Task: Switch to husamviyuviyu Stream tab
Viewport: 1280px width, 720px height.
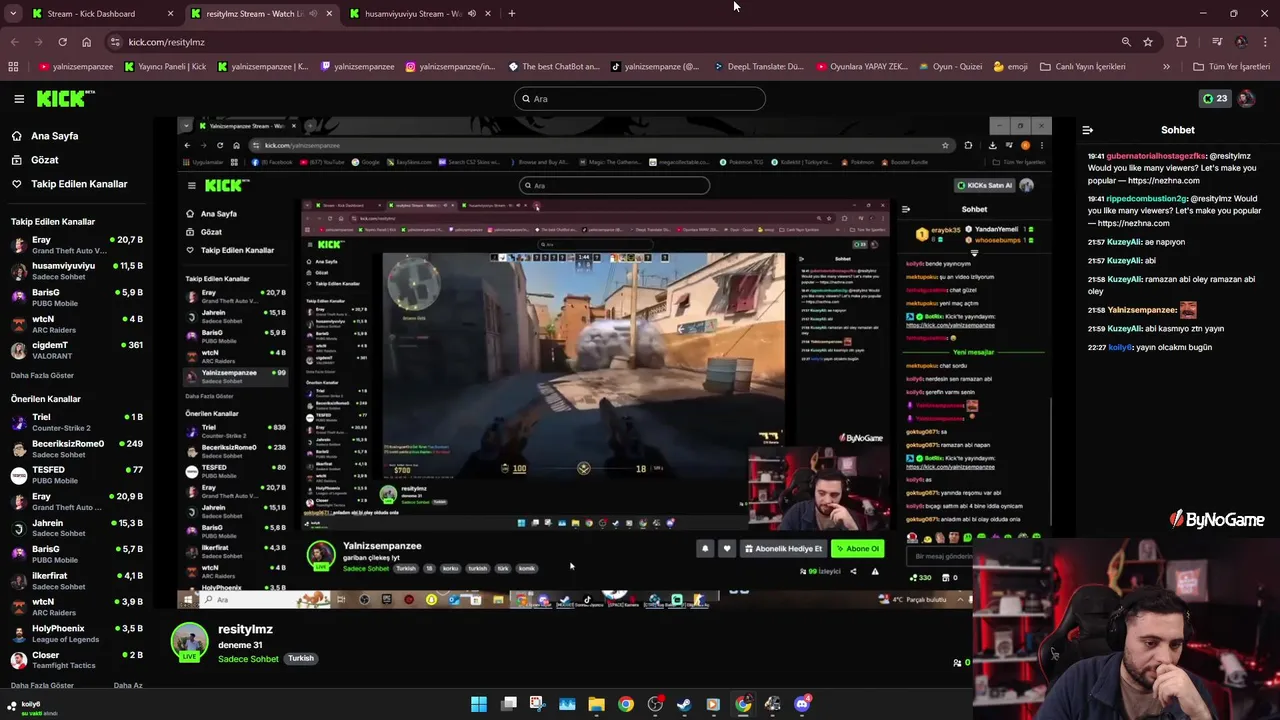Action: [412, 14]
